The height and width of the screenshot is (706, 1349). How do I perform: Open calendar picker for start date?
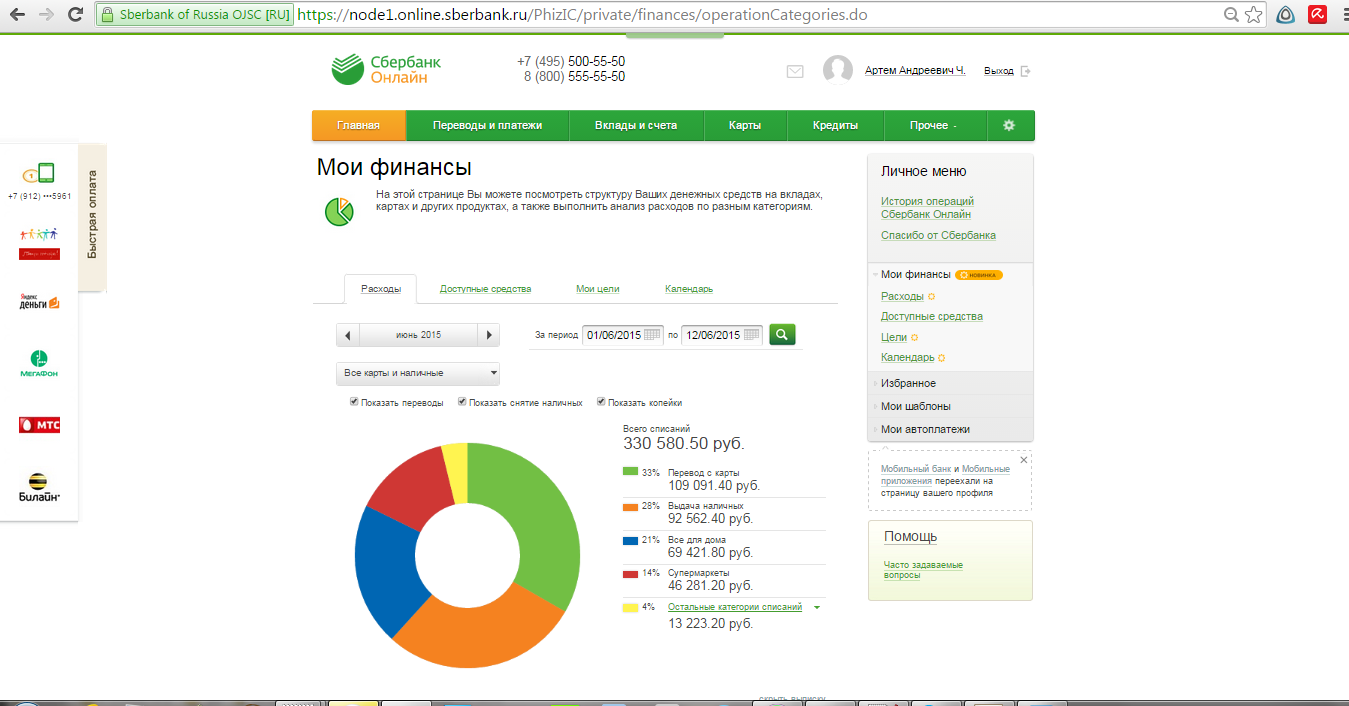[x=652, y=335]
